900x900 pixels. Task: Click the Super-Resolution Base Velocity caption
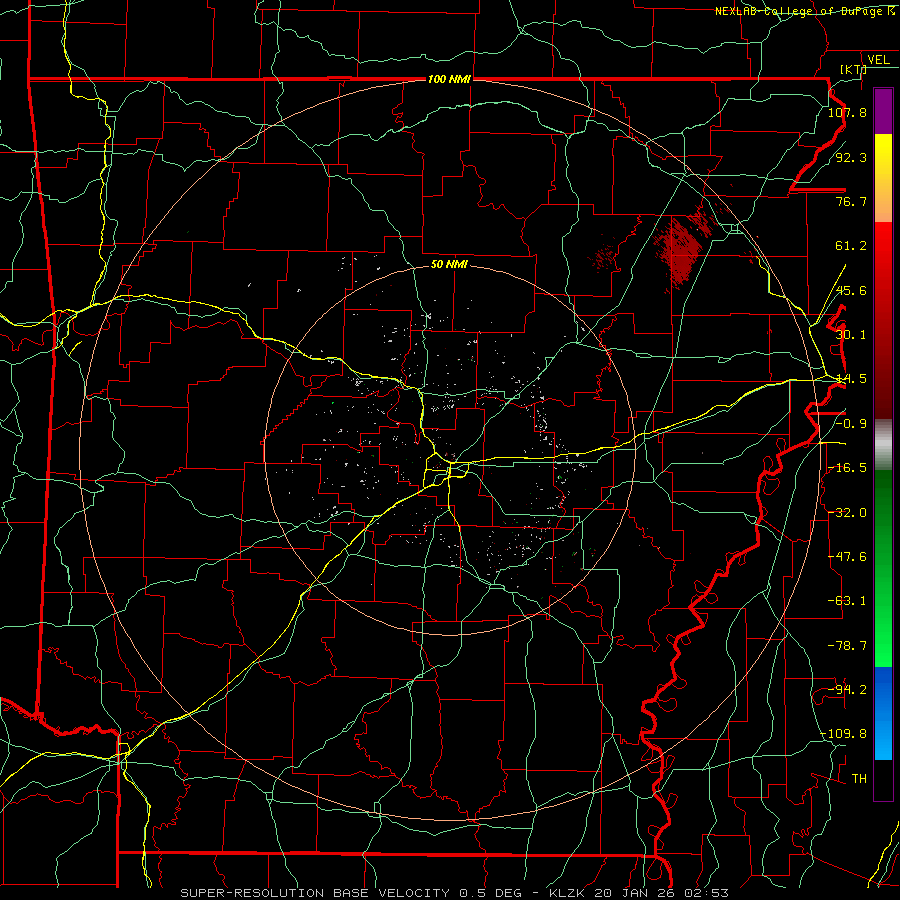click(455, 893)
